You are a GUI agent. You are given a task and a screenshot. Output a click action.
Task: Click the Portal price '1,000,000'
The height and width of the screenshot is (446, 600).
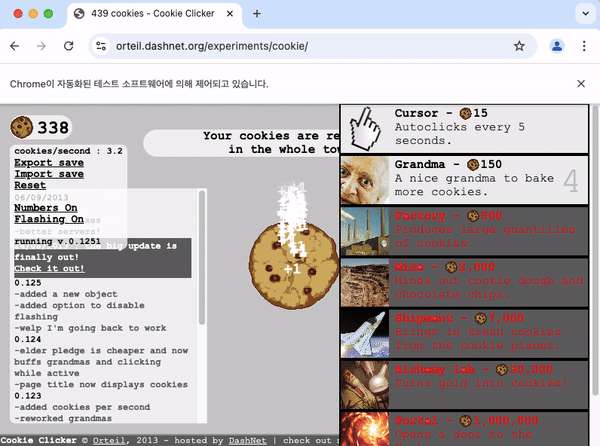pos(505,421)
